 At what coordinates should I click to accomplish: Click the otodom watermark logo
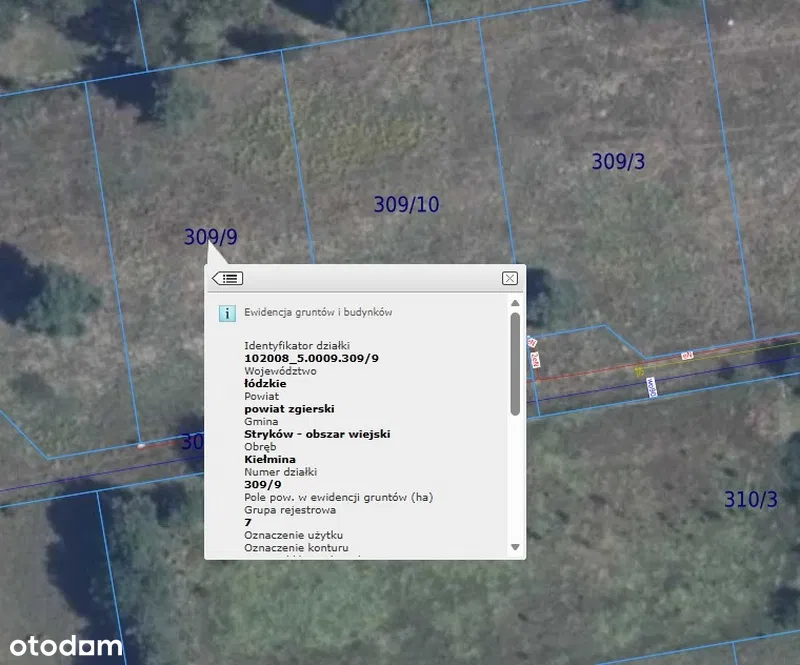click(x=62, y=645)
